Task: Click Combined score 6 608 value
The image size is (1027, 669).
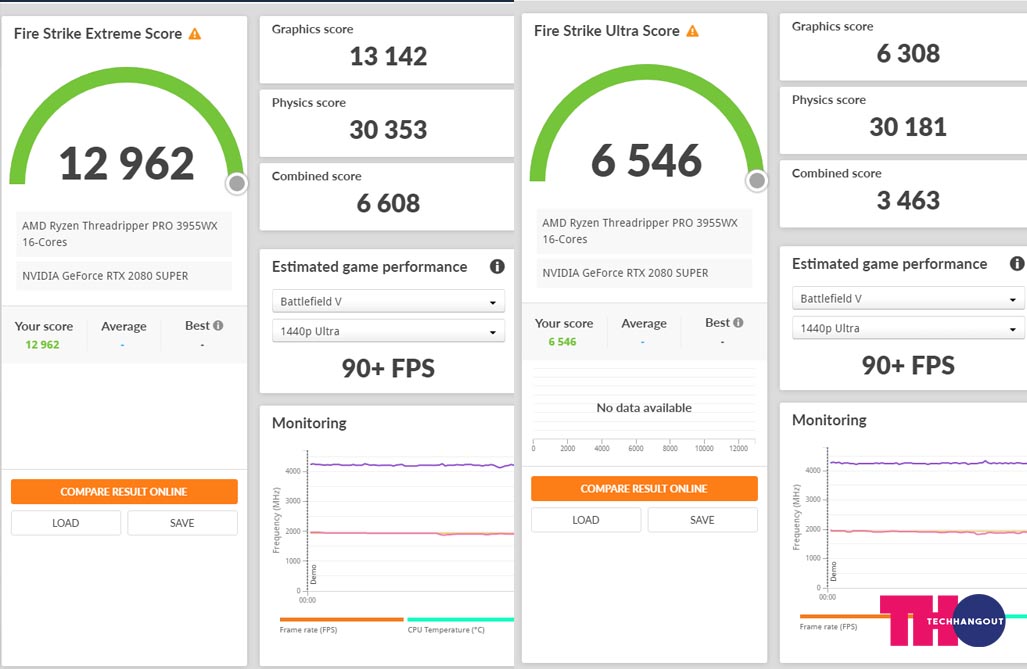Action: tap(388, 203)
